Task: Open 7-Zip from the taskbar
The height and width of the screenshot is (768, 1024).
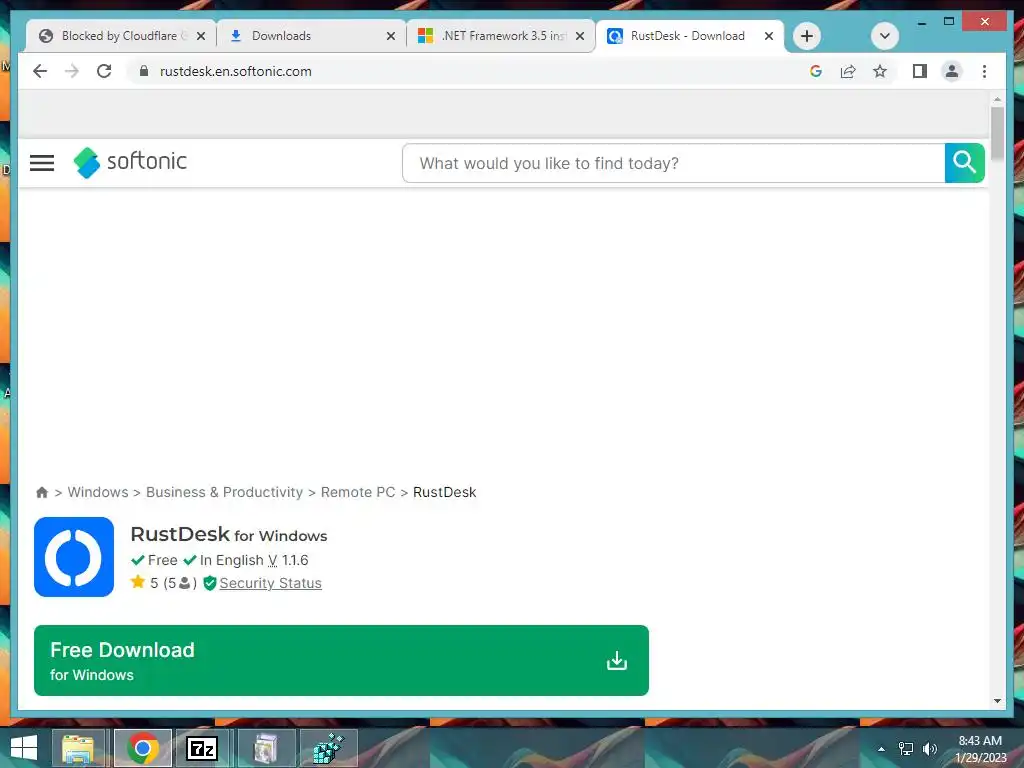Action: point(202,748)
